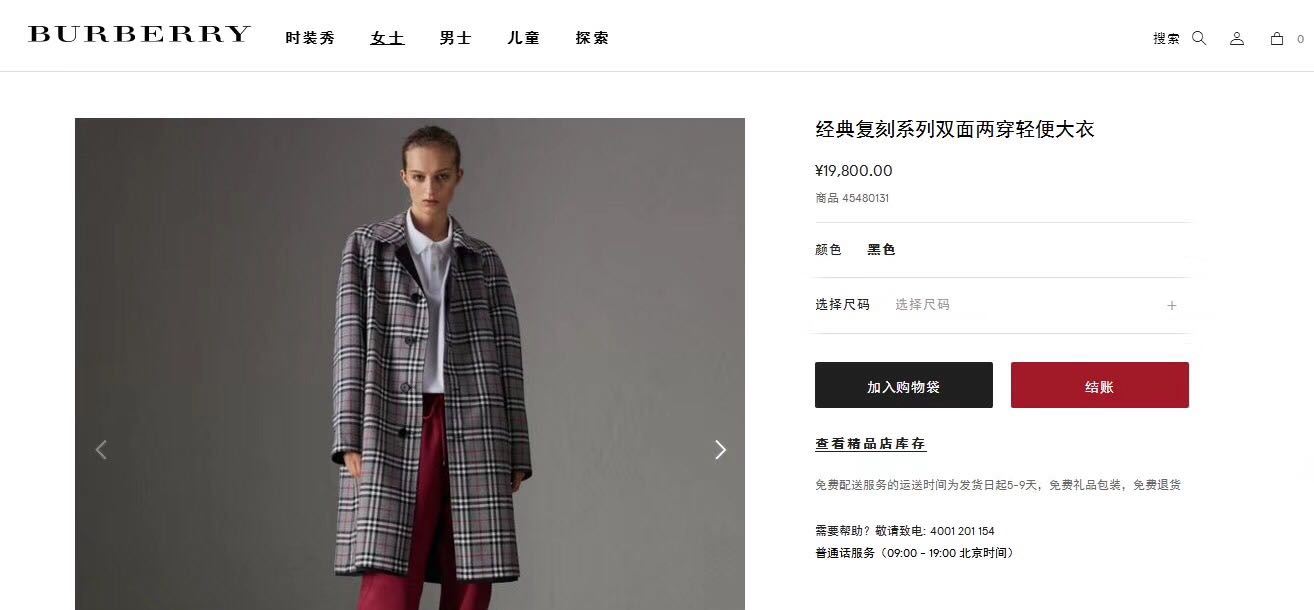Click the phone number 4001 201 154
The height and width of the screenshot is (610, 1314).
pos(962,531)
